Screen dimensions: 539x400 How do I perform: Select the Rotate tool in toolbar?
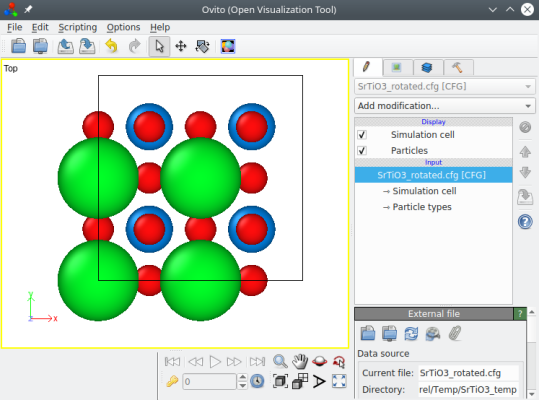click(202, 46)
